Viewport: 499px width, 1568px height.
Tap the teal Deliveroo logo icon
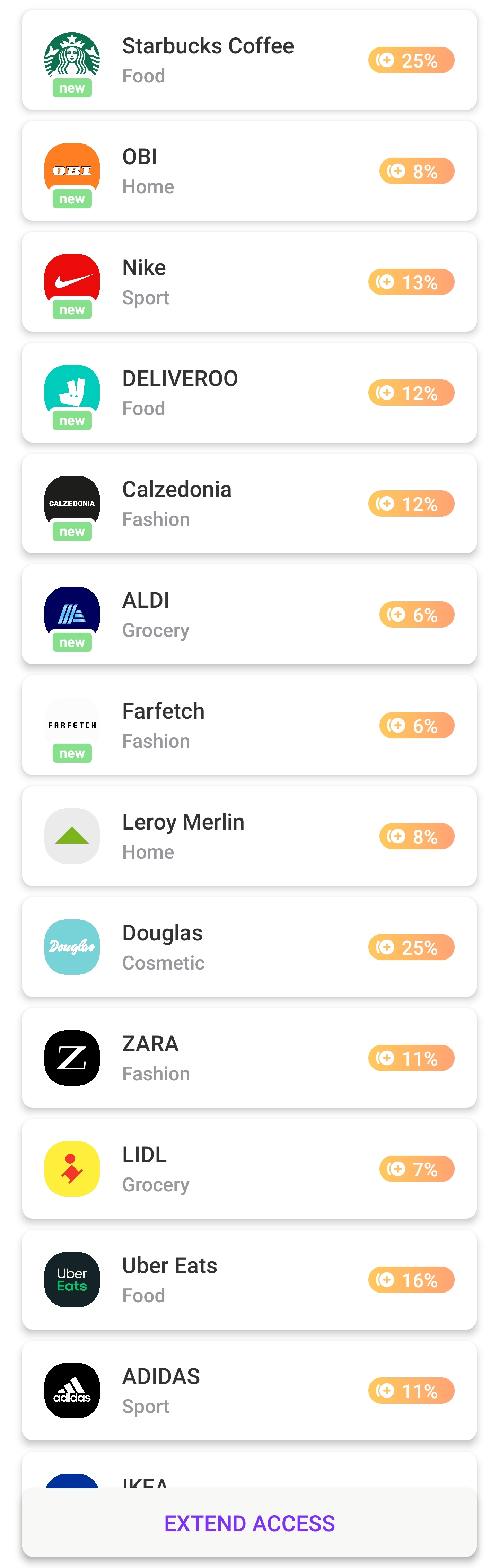pyautogui.click(x=72, y=392)
